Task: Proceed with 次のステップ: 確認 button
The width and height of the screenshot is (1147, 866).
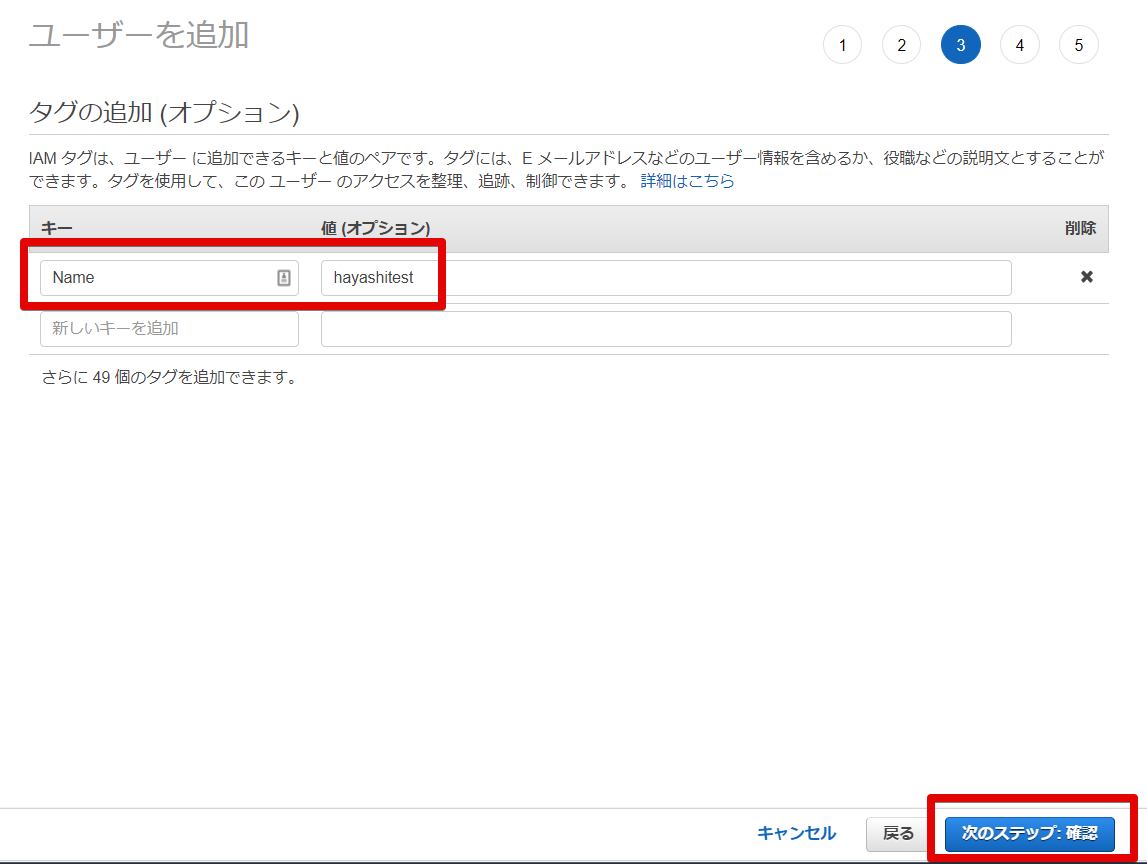Action: point(1029,833)
